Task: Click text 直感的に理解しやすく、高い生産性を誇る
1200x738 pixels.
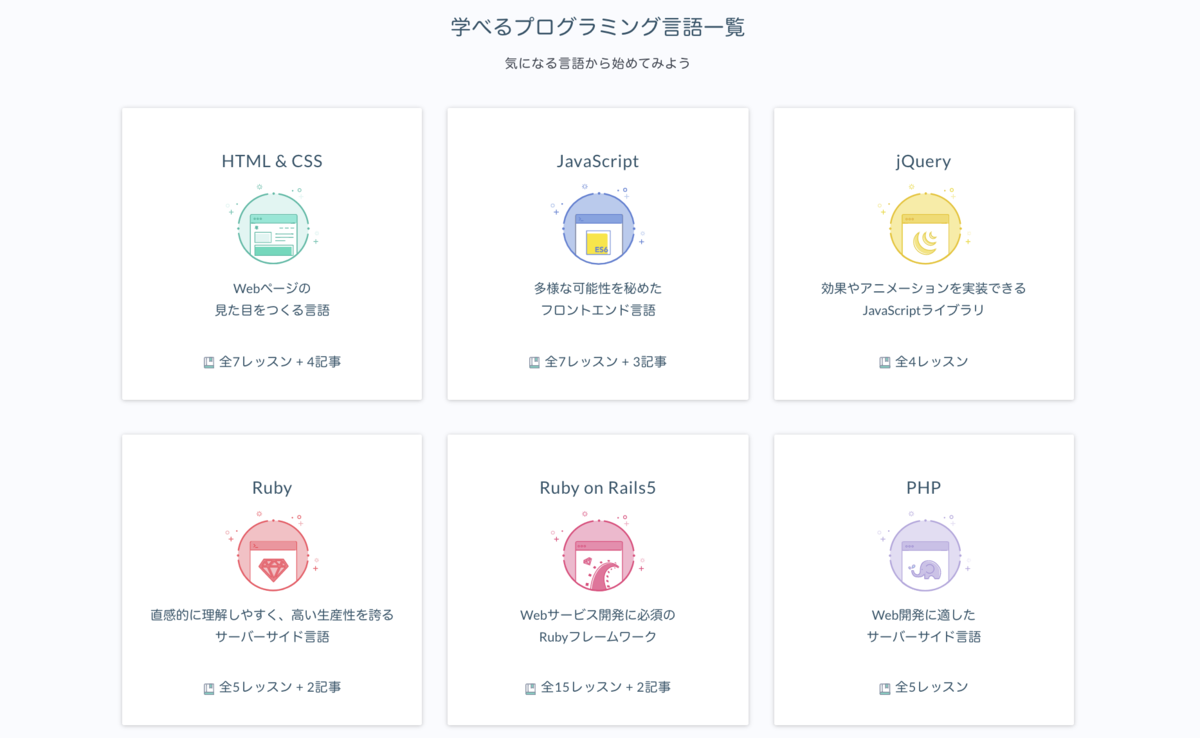Action: click(272, 614)
